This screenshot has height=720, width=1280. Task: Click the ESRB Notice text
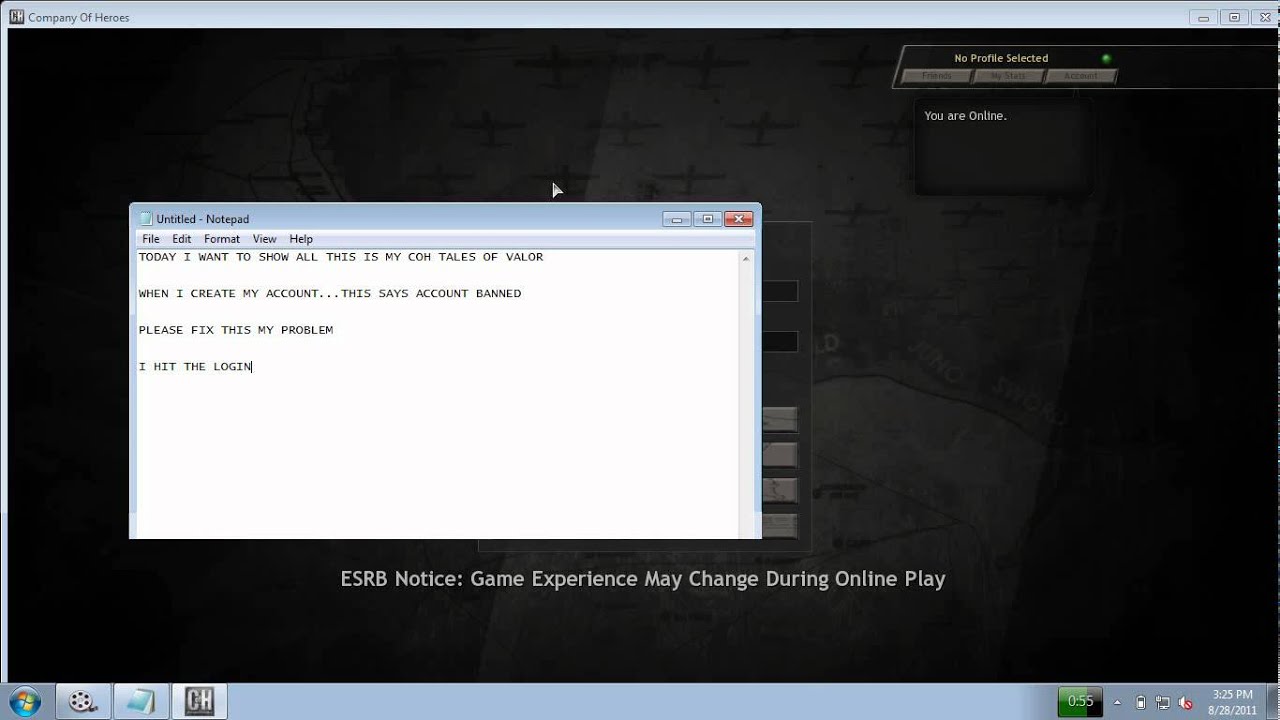(642, 579)
